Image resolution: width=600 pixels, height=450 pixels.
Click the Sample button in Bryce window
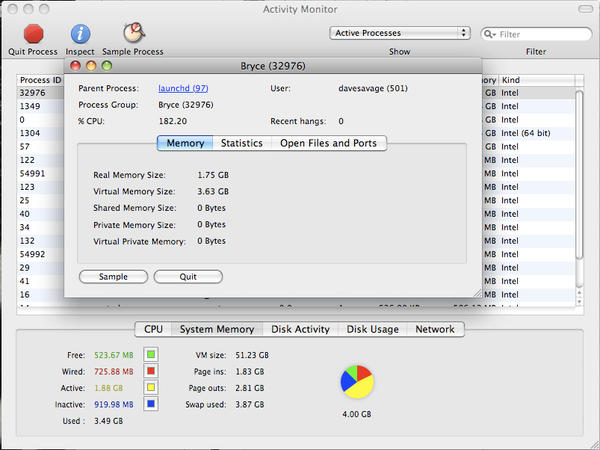tap(113, 277)
